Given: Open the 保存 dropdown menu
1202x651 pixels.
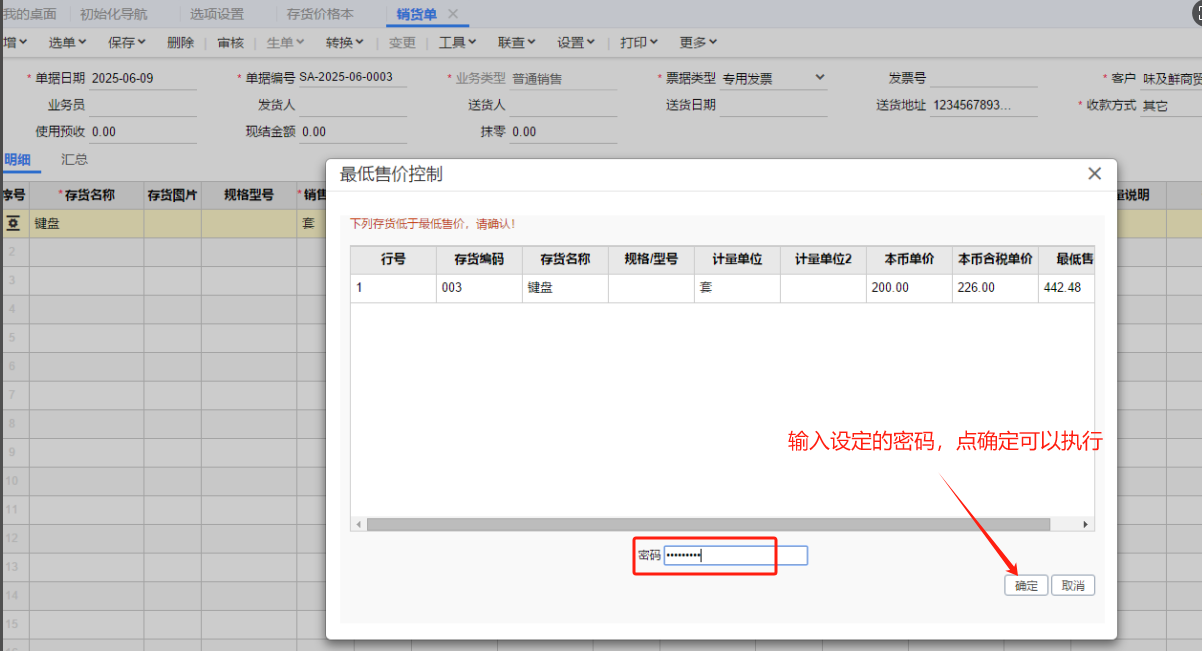Looking at the screenshot, I should [x=127, y=43].
